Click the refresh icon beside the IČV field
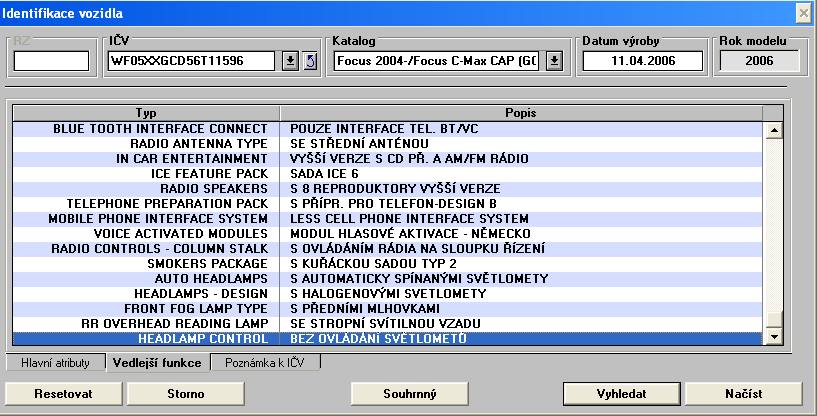 pos(310,62)
